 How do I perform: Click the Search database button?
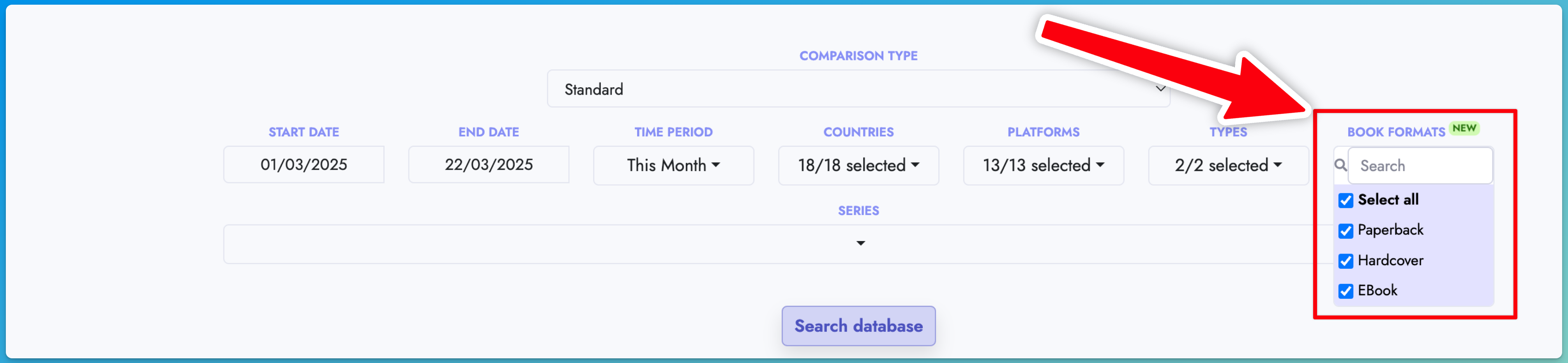coord(858,326)
